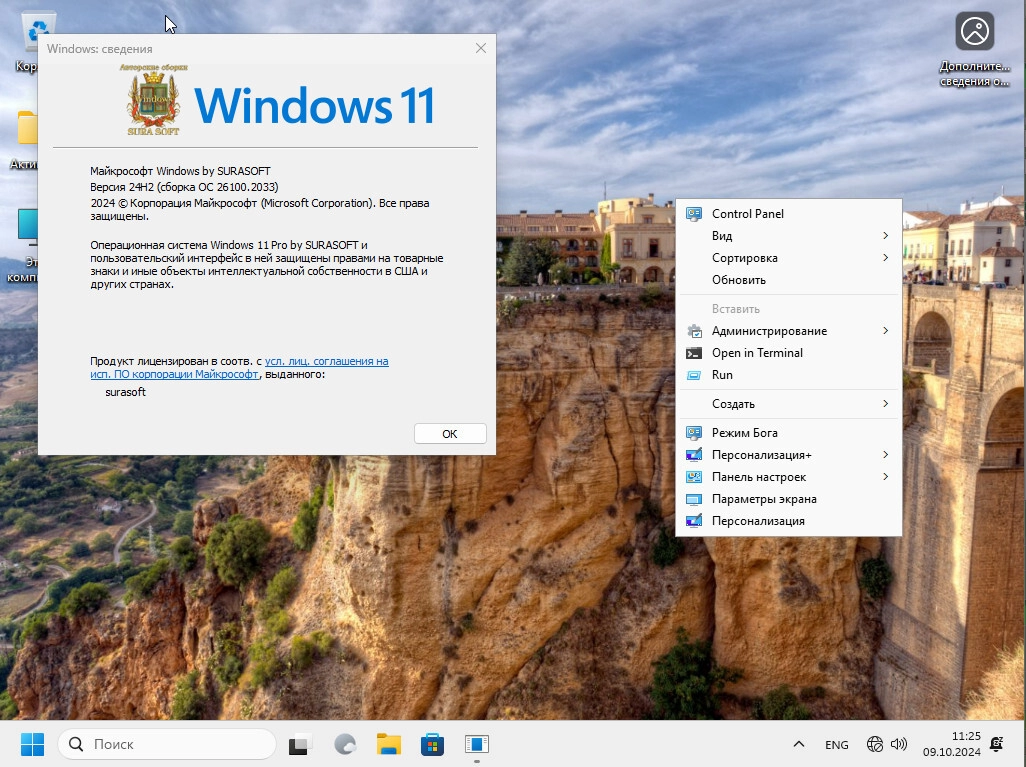
Task: Switch the ENG input language indicator
Action: point(836,744)
